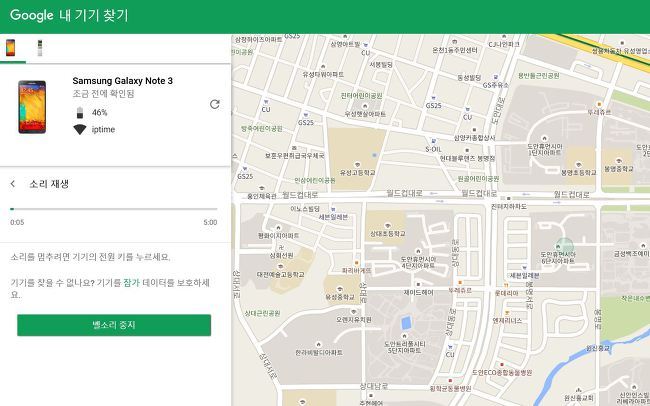650x406 pixels.
Task: Click the 원골어린이공원 park label
Action: pyautogui.click(x=478, y=179)
